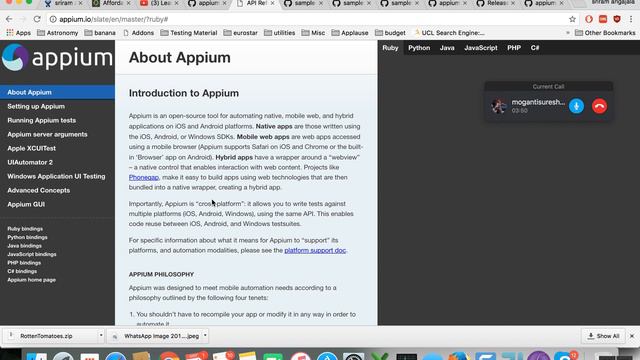Screen dimensions: 640x360
Task: Open the Opera-style red extension icon
Action: point(589,19)
